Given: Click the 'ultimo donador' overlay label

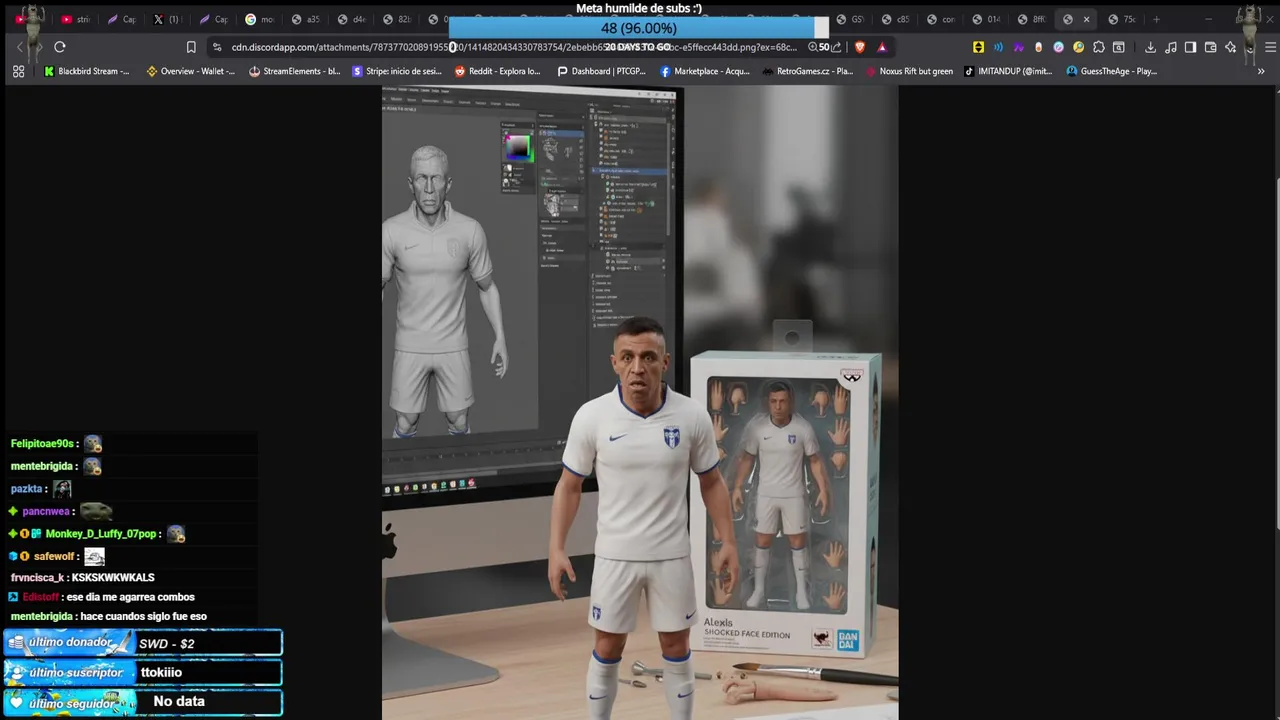Looking at the screenshot, I should pyautogui.click(x=69, y=642).
